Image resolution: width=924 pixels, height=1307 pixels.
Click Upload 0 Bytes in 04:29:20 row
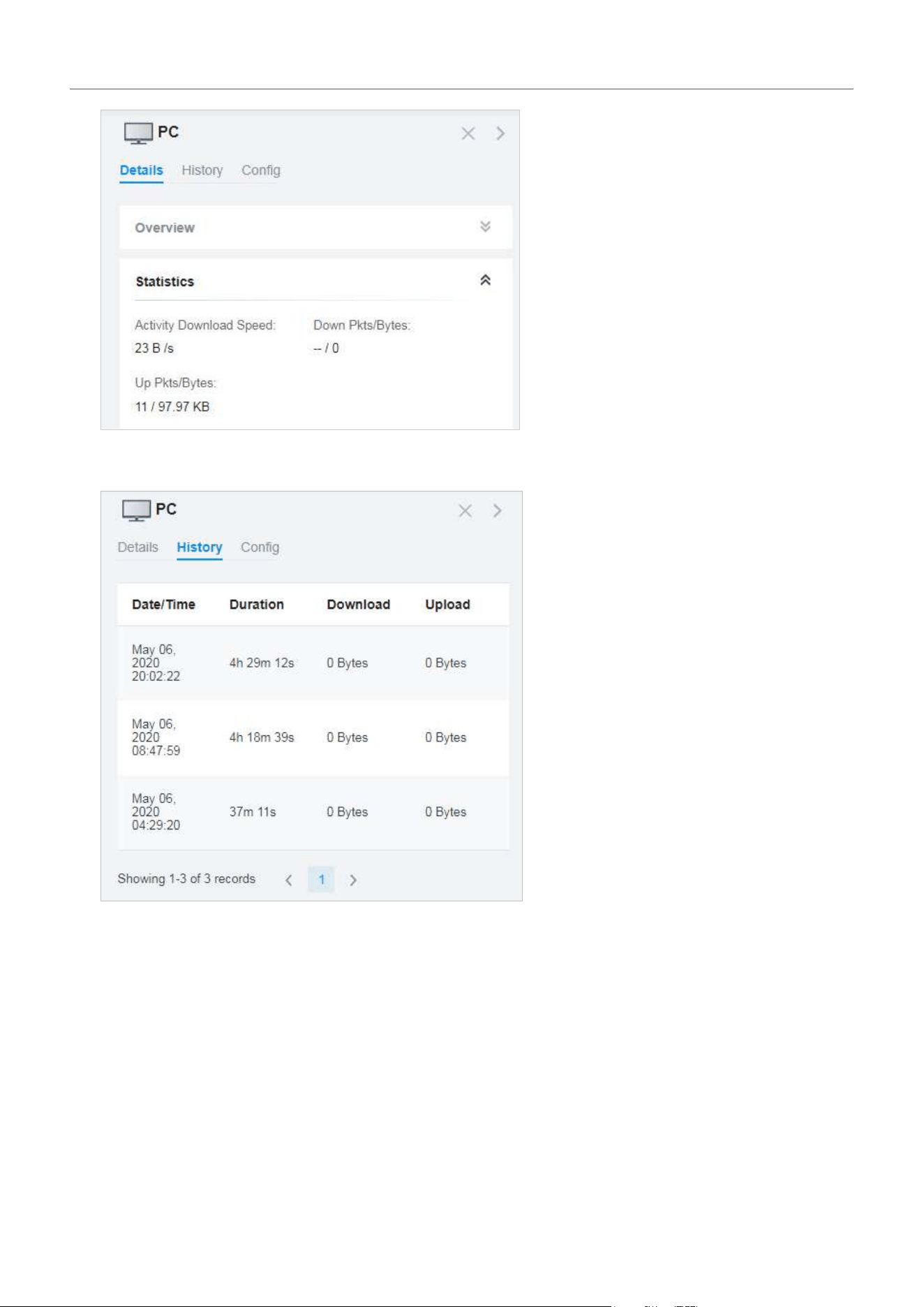[x=446, y=812]
